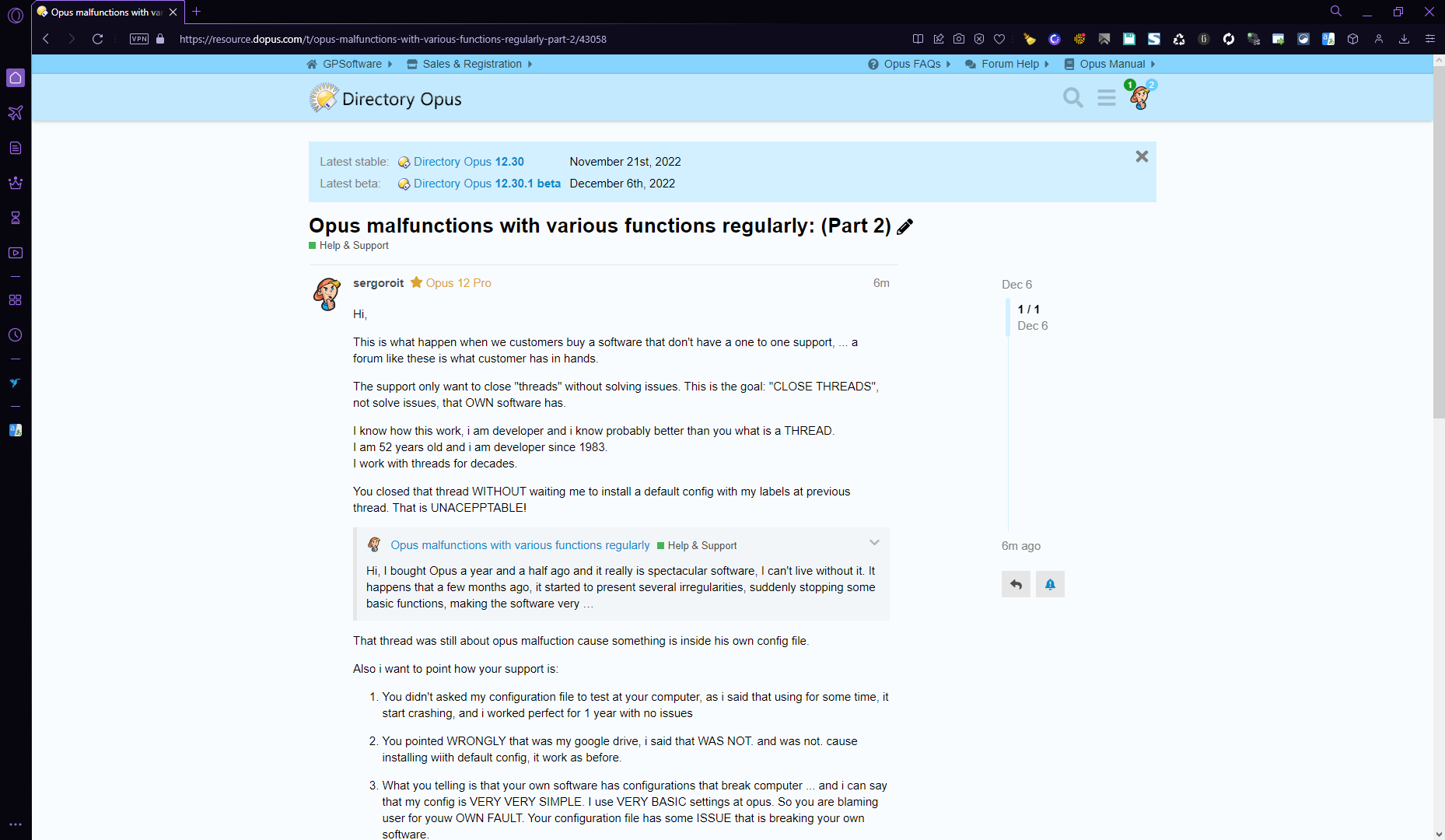Click the broom cleaner extension icon
The width and height of the screenshot is (1445, 840).
pyautogui.click(x=1030, y=39)
